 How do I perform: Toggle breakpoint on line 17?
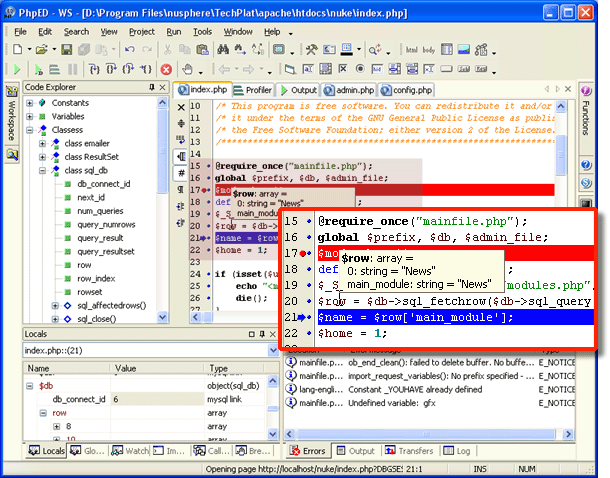tap(206, 190)
